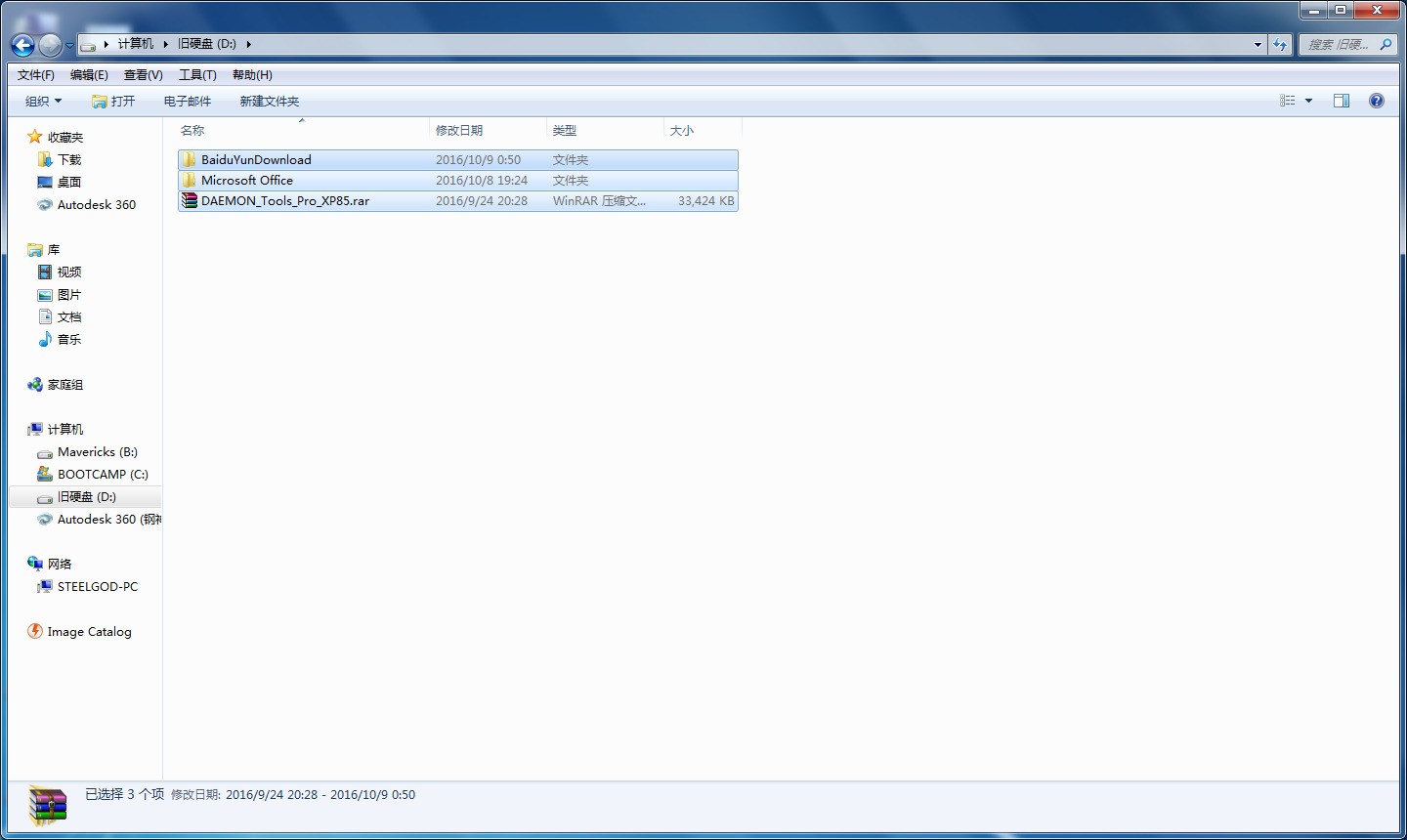Create a folder via 新建文件夹
The width and height of the screenshot is (1407, 840).
click(270, 101)
